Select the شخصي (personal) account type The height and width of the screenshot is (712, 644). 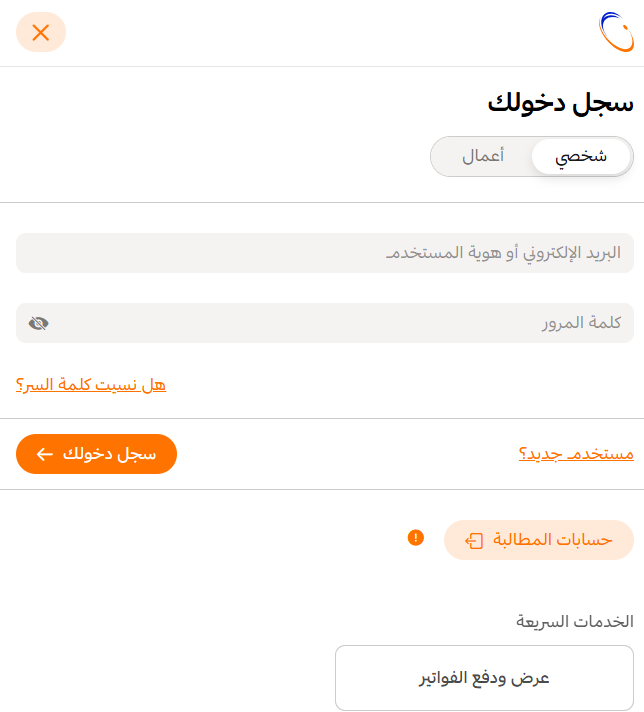coord(581,157)
